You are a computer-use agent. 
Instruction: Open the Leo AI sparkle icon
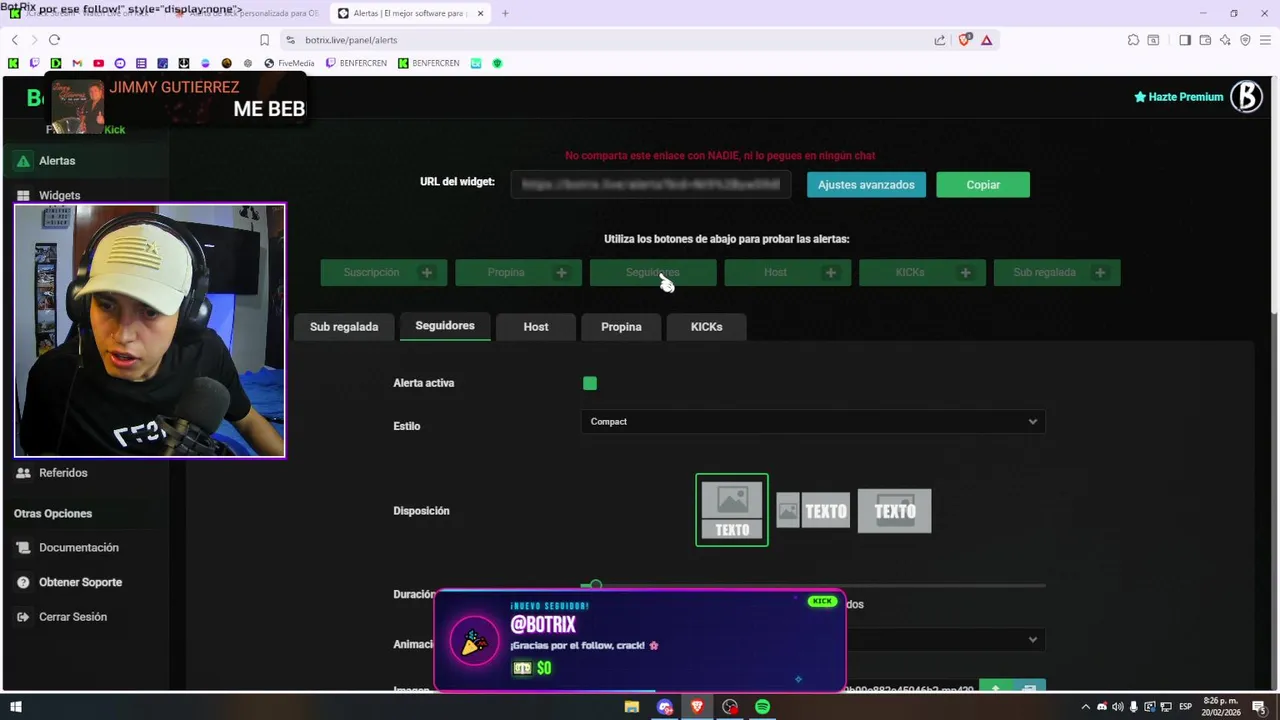(1225, 40)
